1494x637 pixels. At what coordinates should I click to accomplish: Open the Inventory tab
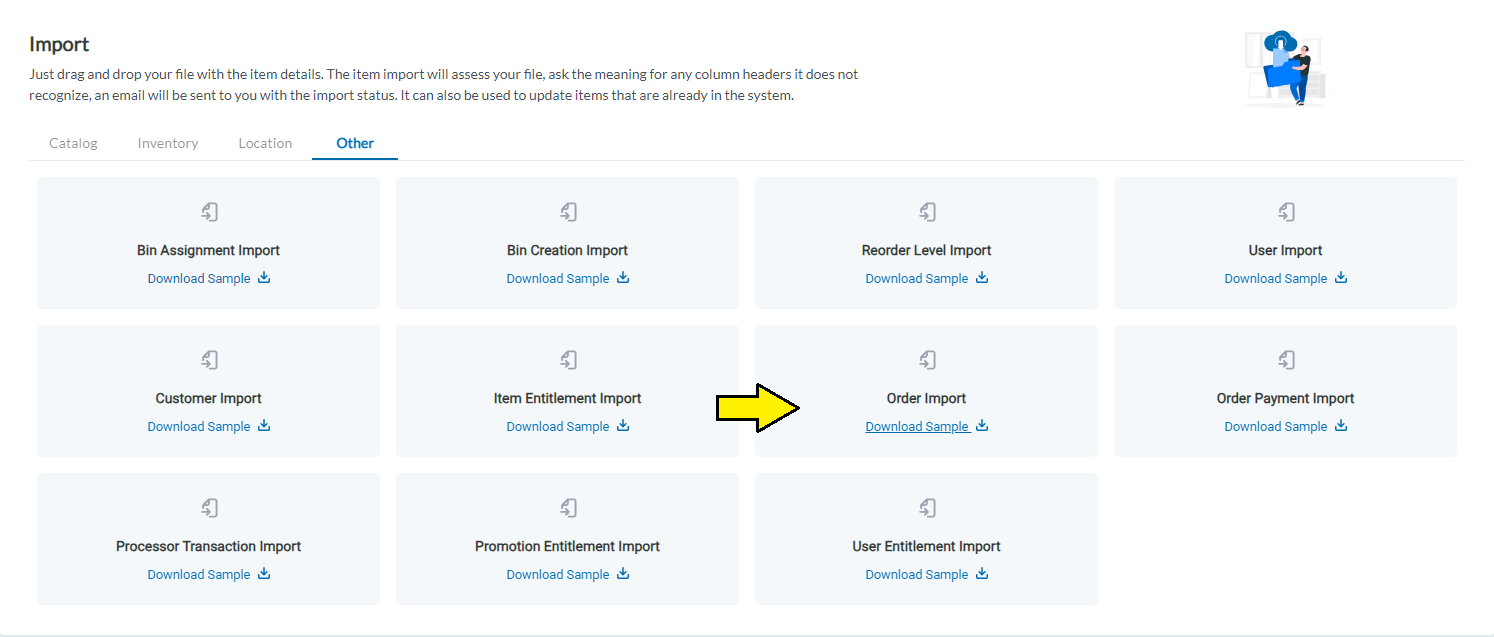tap(168, 143)
